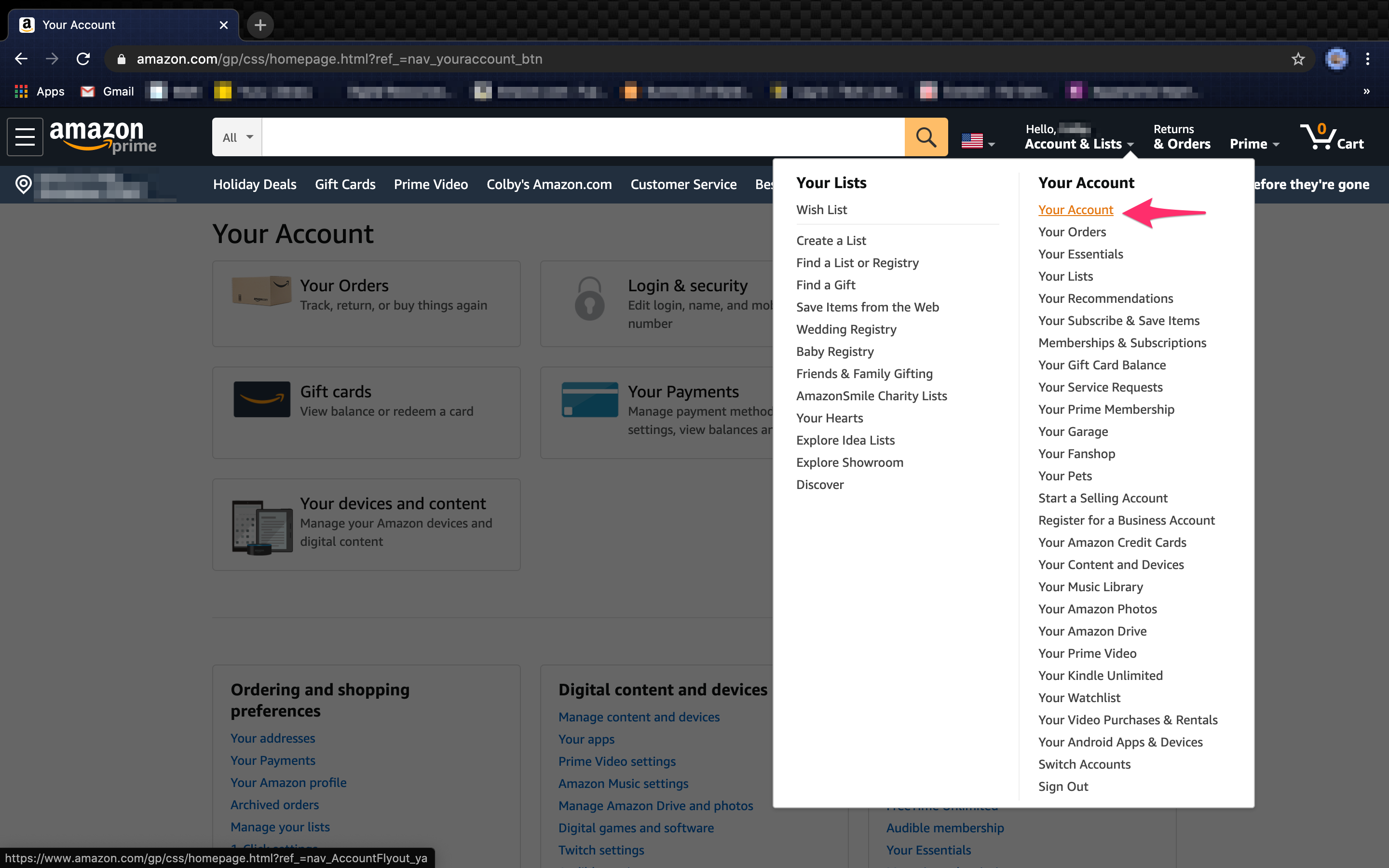Click Your Orders link in account menu
Screen dimensions: 1389x868
(1071, 231)
